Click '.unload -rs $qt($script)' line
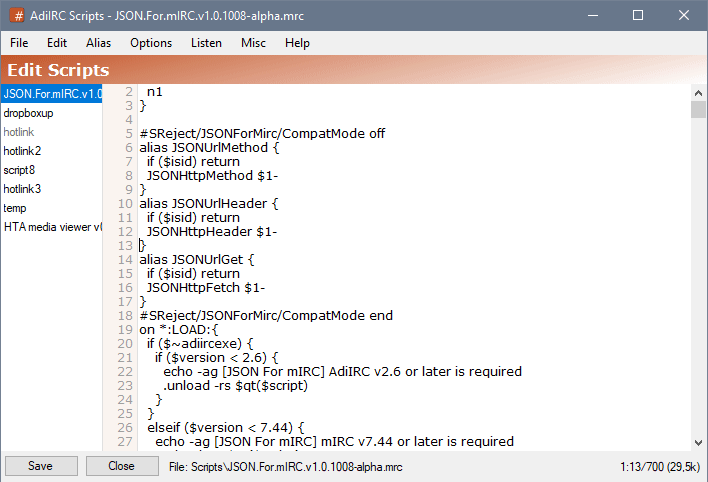This screenshot has height=482, width=708. (x=235, y=386)
